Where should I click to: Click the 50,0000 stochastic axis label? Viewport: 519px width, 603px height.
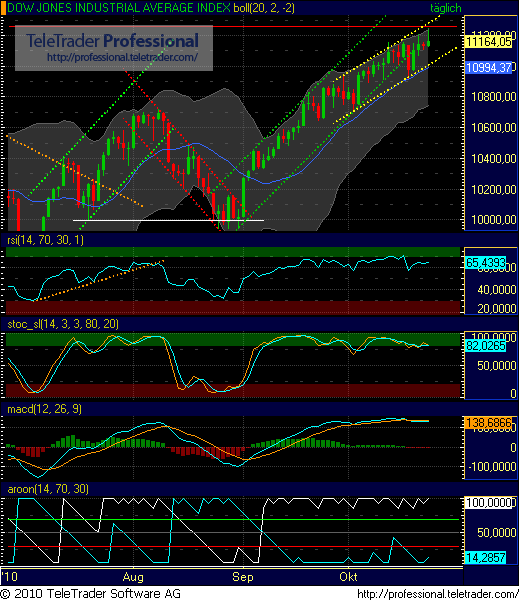496,366
